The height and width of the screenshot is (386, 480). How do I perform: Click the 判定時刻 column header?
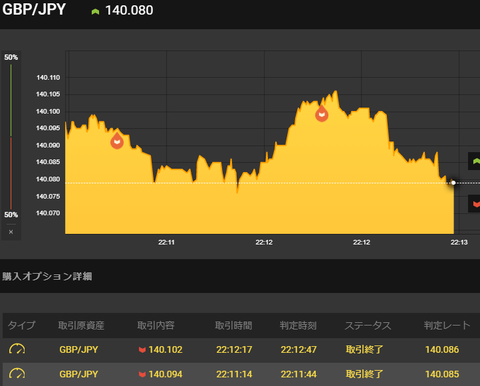[x=298, y=325]
